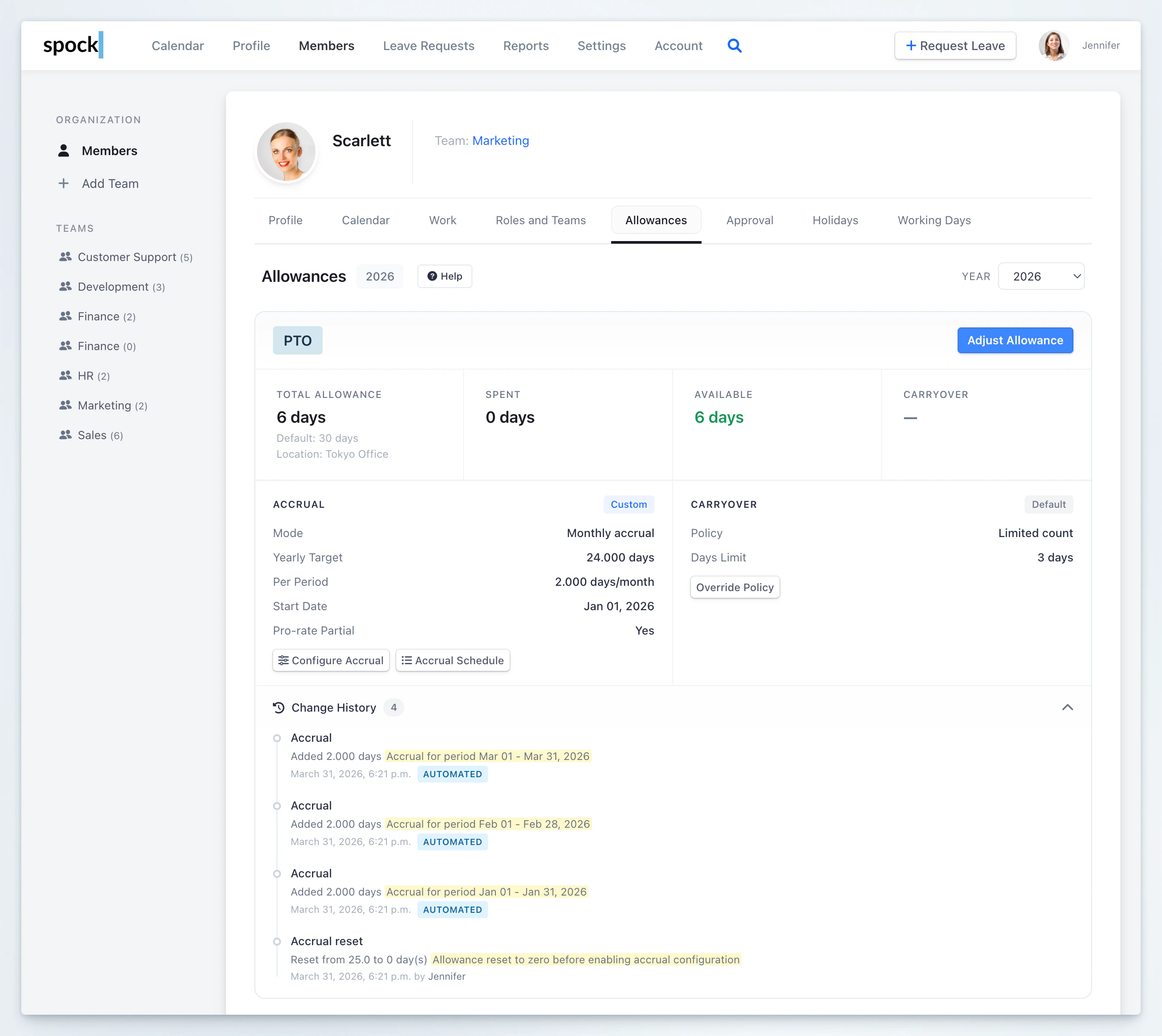Click the Override Policy button
Screen dimensions: 1162x1036
734,587
